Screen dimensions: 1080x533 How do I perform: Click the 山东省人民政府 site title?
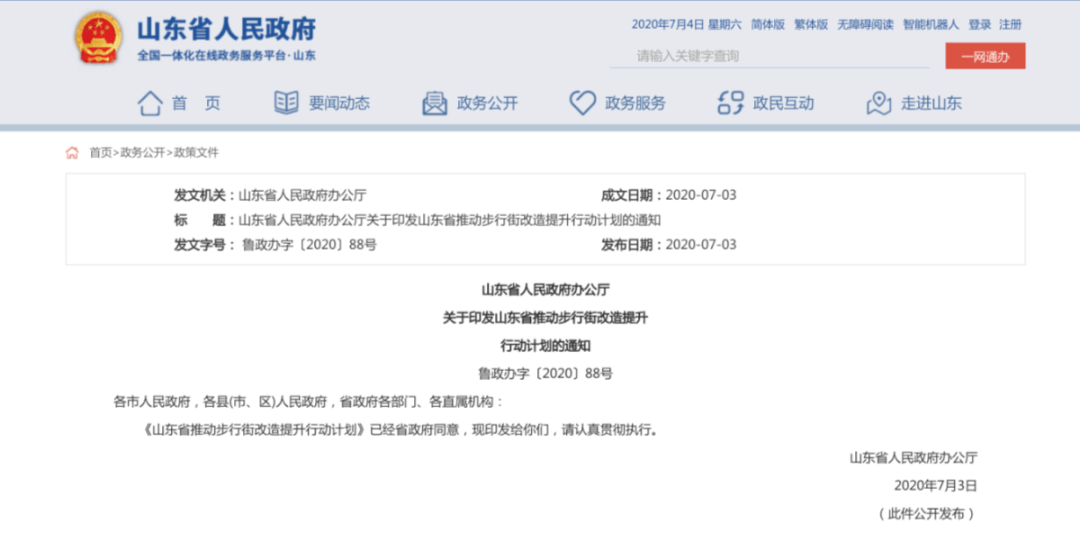point(227,30)
